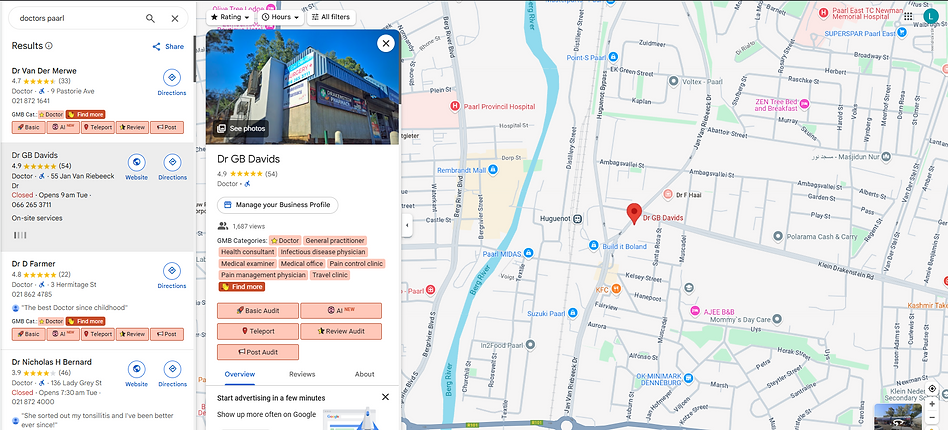948x430 pixels.
Task: Open the Rating filter dropdown
Action: 230,18
